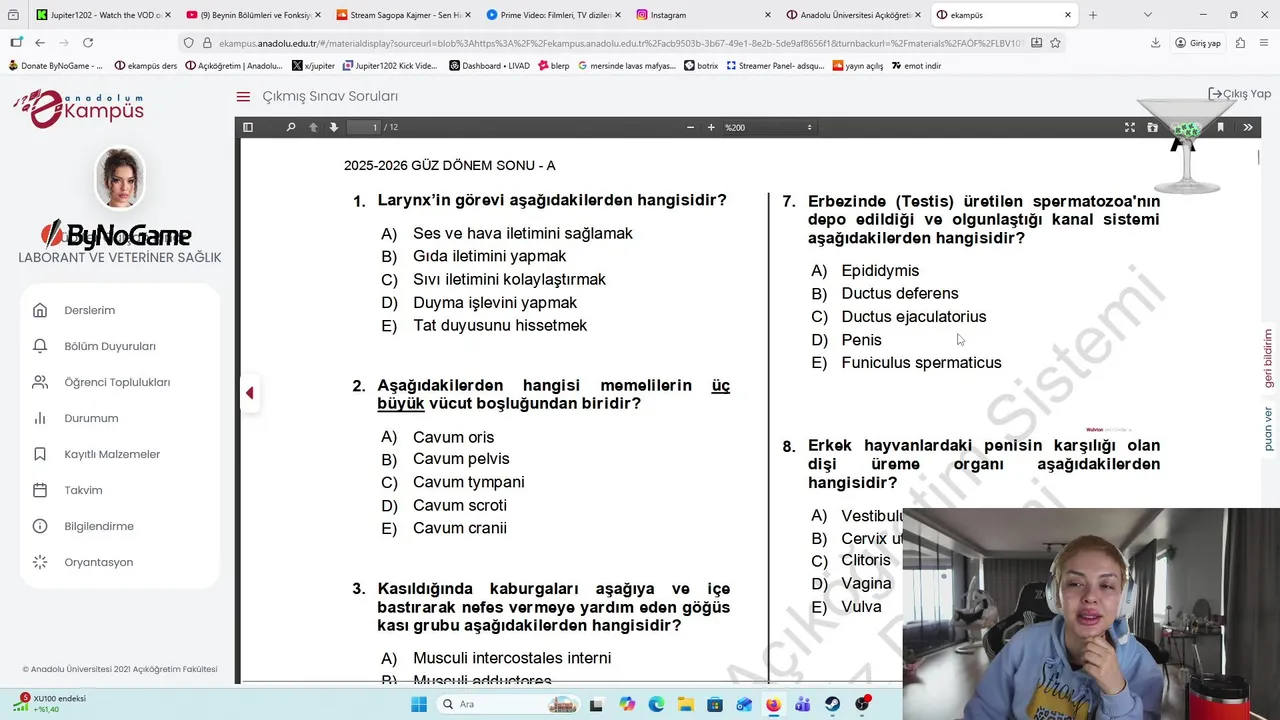Click the PDF vertical scrollbar thumb

pyautogui.click(x=1258, y=157)
